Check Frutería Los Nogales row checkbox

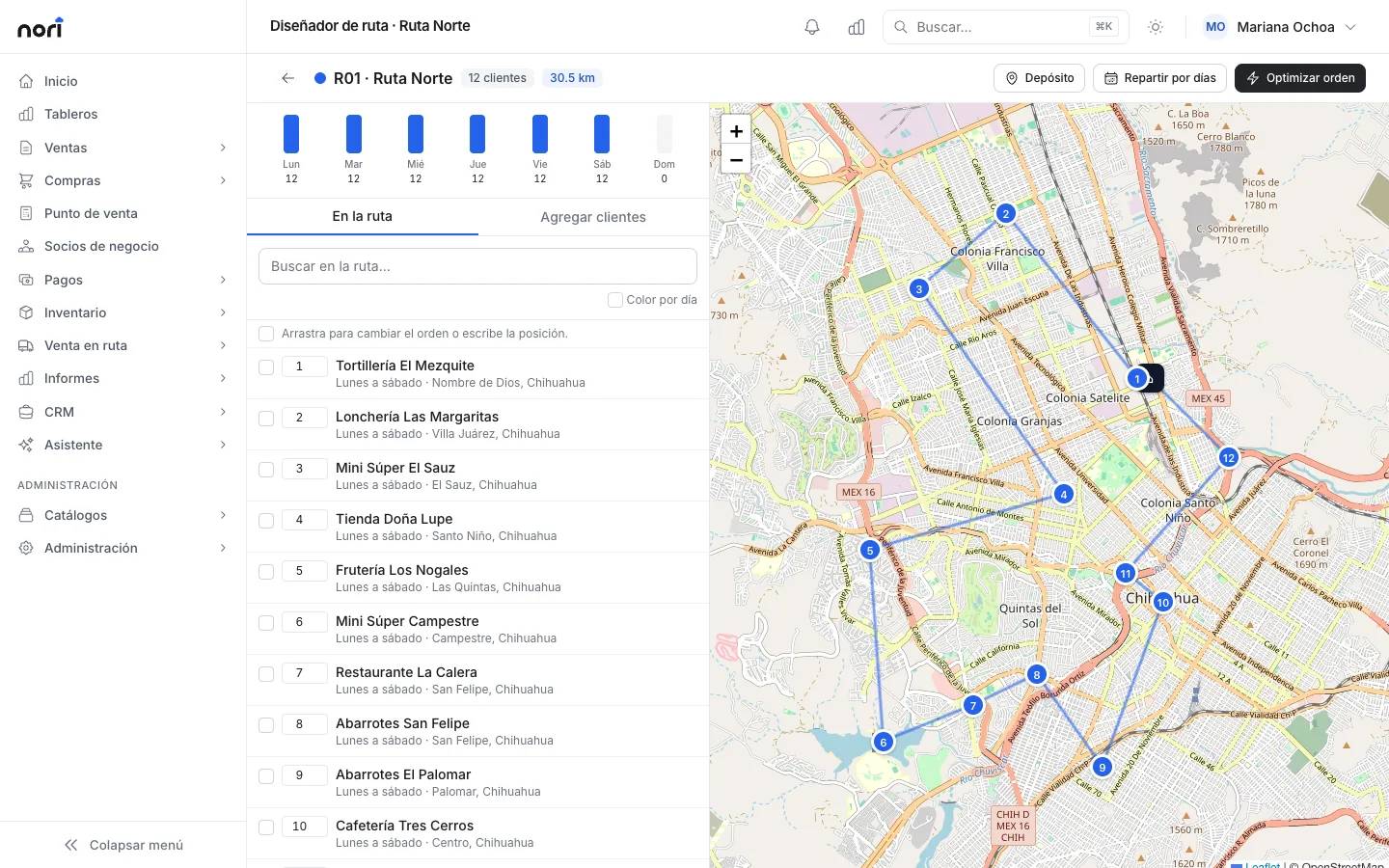tap(266, 571)
